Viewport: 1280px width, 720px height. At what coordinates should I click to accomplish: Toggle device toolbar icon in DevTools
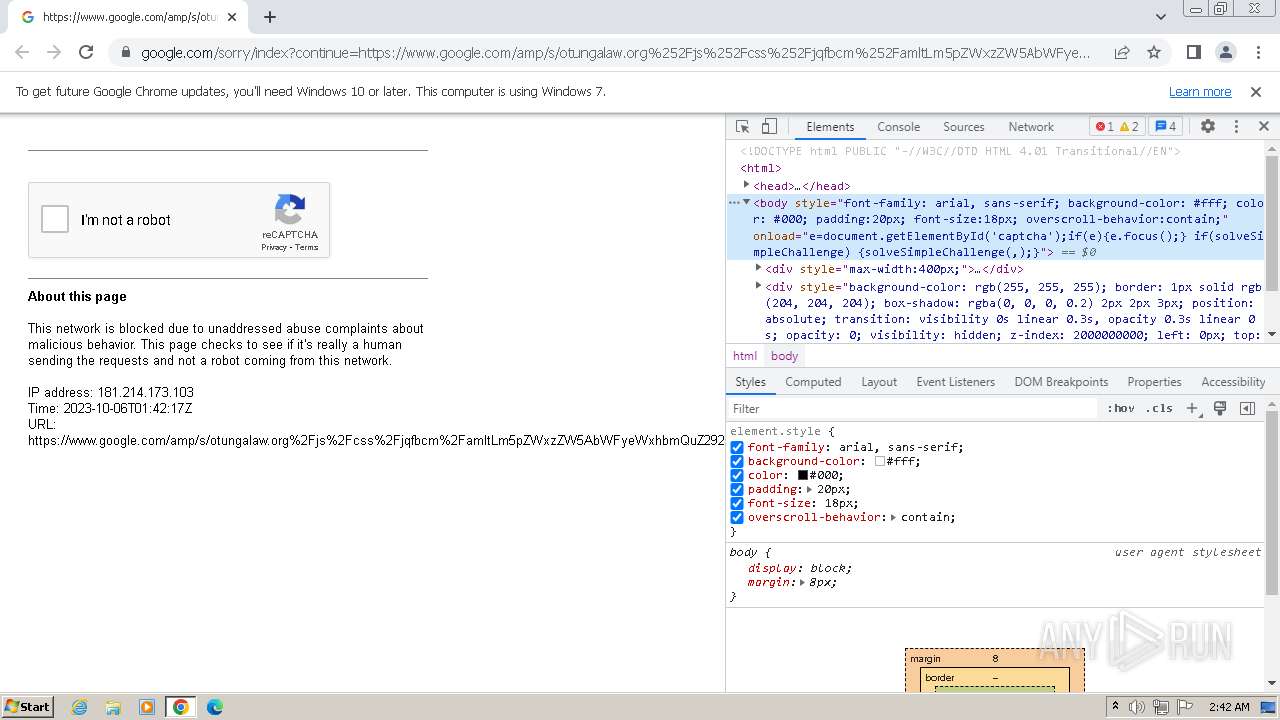click(769, 127)
